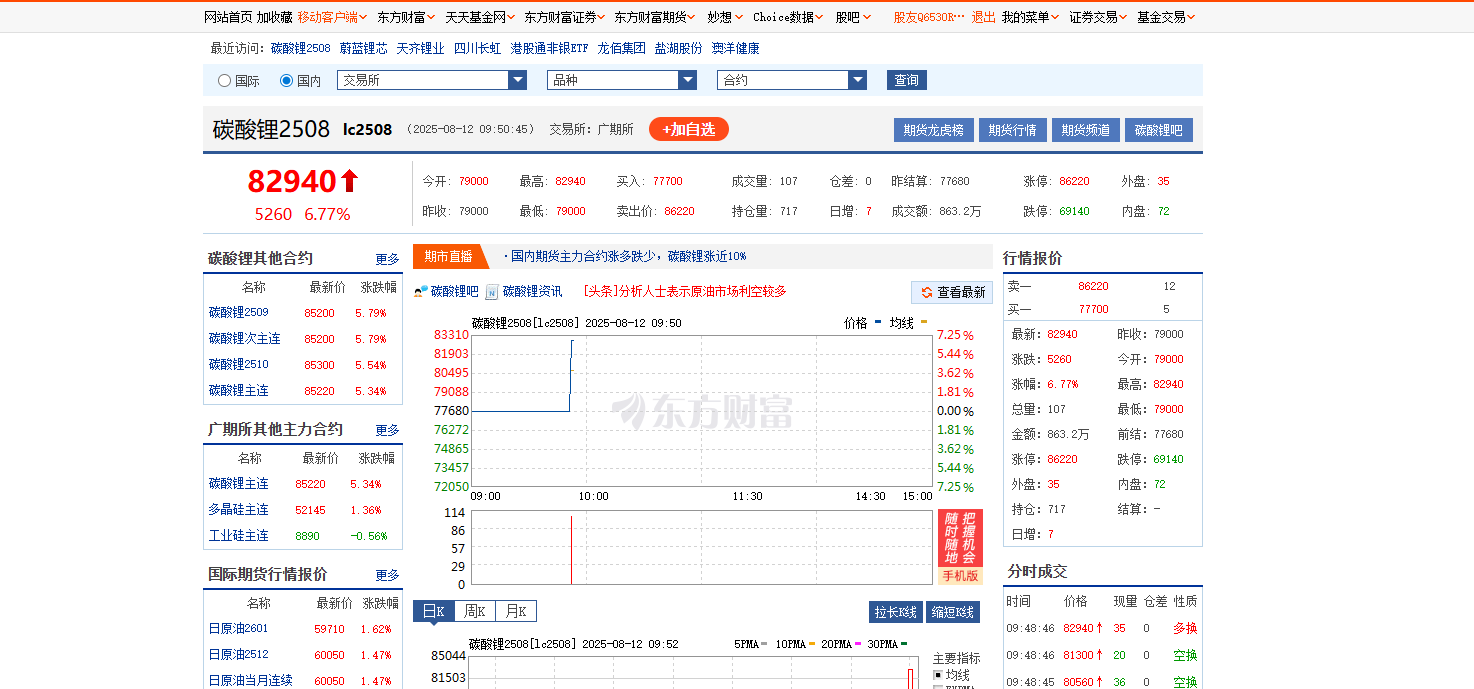Open recent visit 四川长虹
1474x689 pixels.
click(477, 48)
